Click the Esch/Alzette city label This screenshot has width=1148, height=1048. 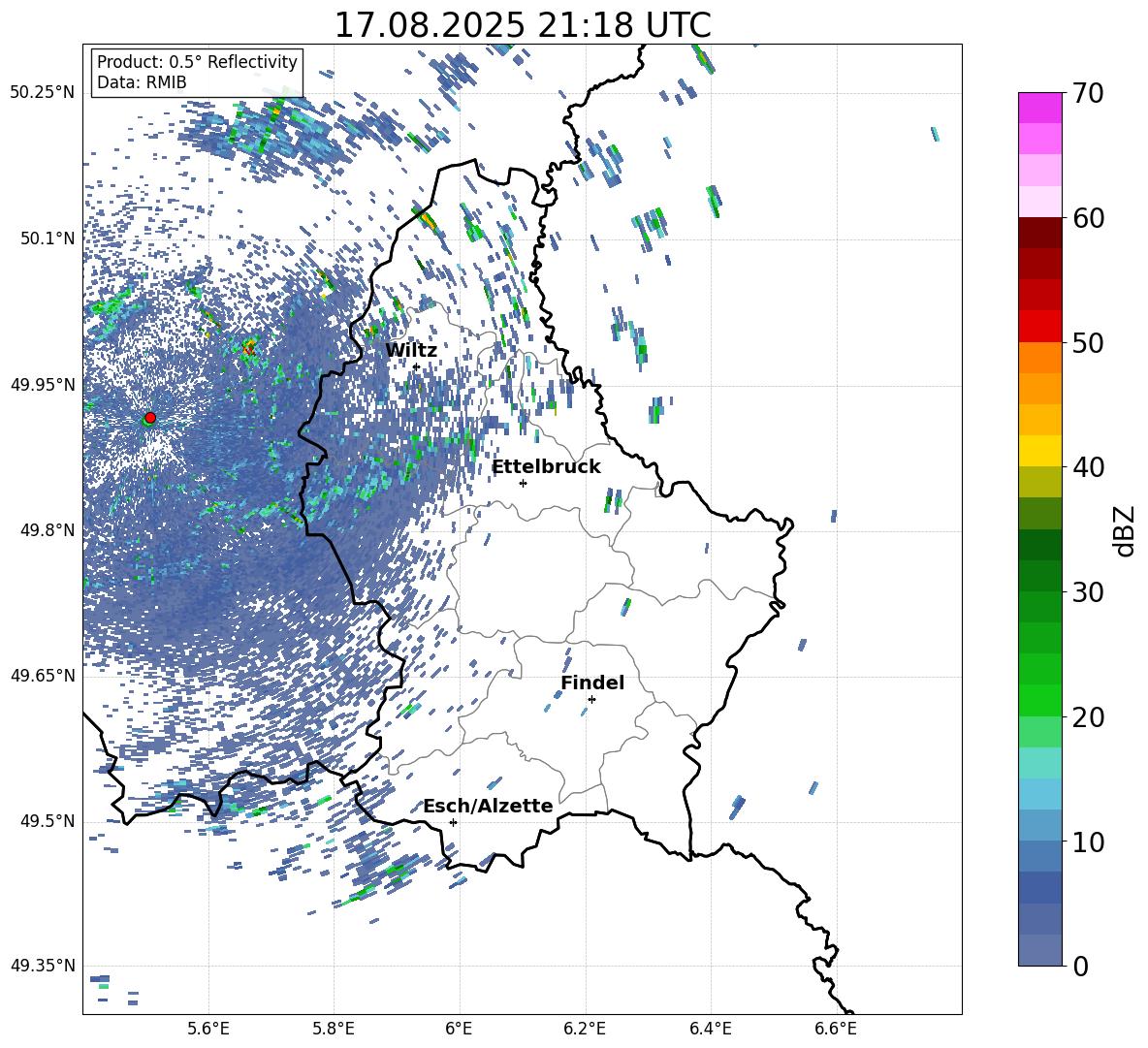[x=488, y=806]
